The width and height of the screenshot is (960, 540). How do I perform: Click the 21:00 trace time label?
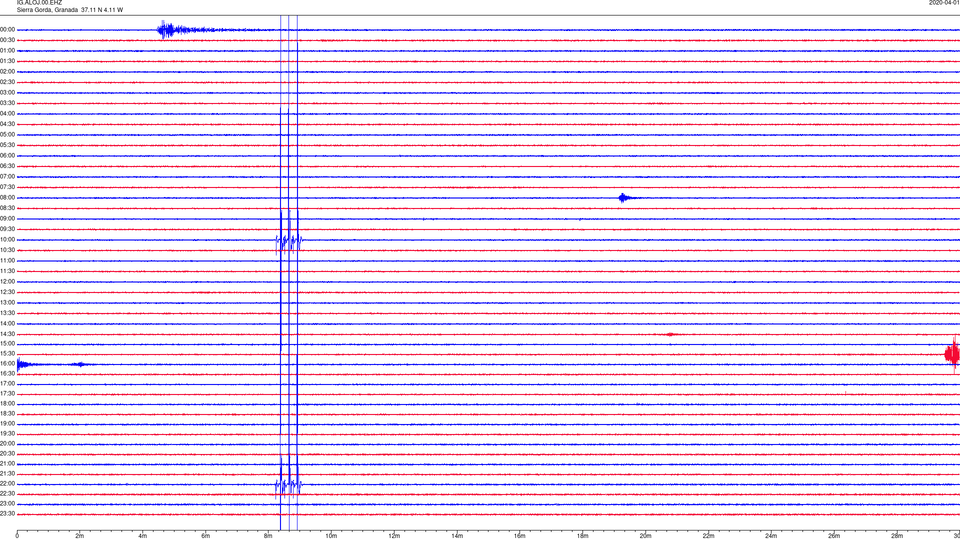click(7, 463)
